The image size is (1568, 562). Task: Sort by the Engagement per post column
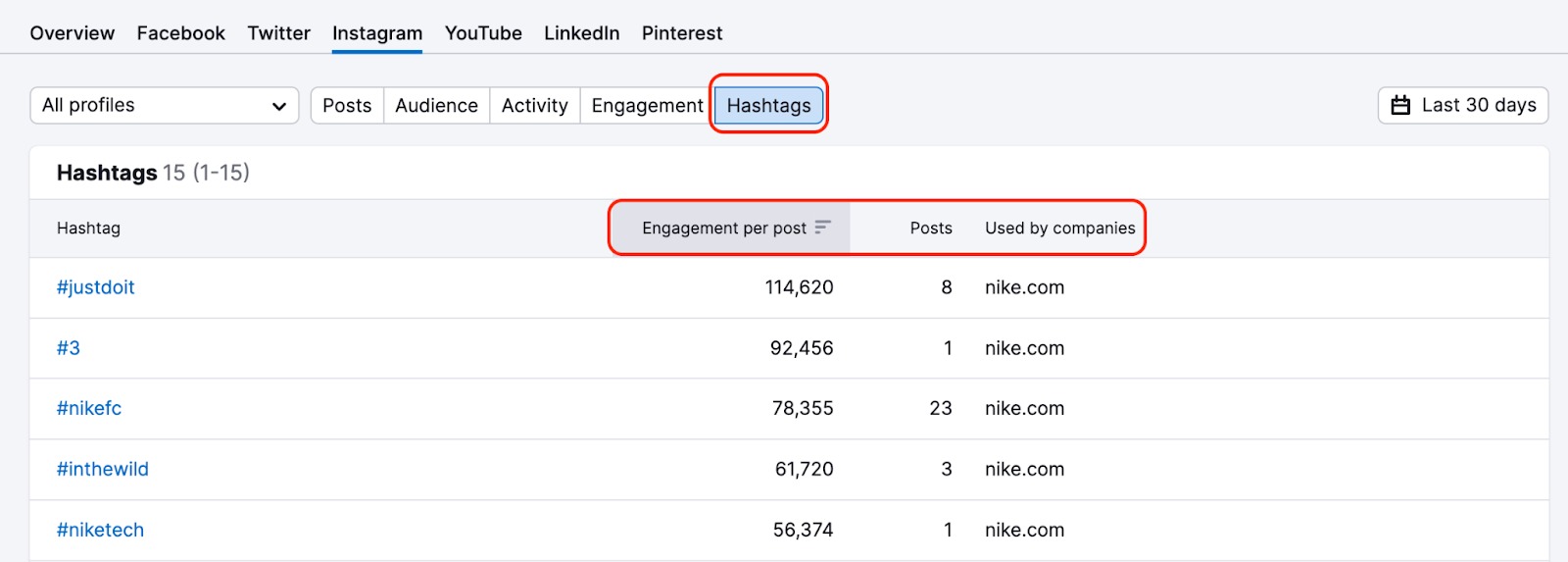[731, 228]
